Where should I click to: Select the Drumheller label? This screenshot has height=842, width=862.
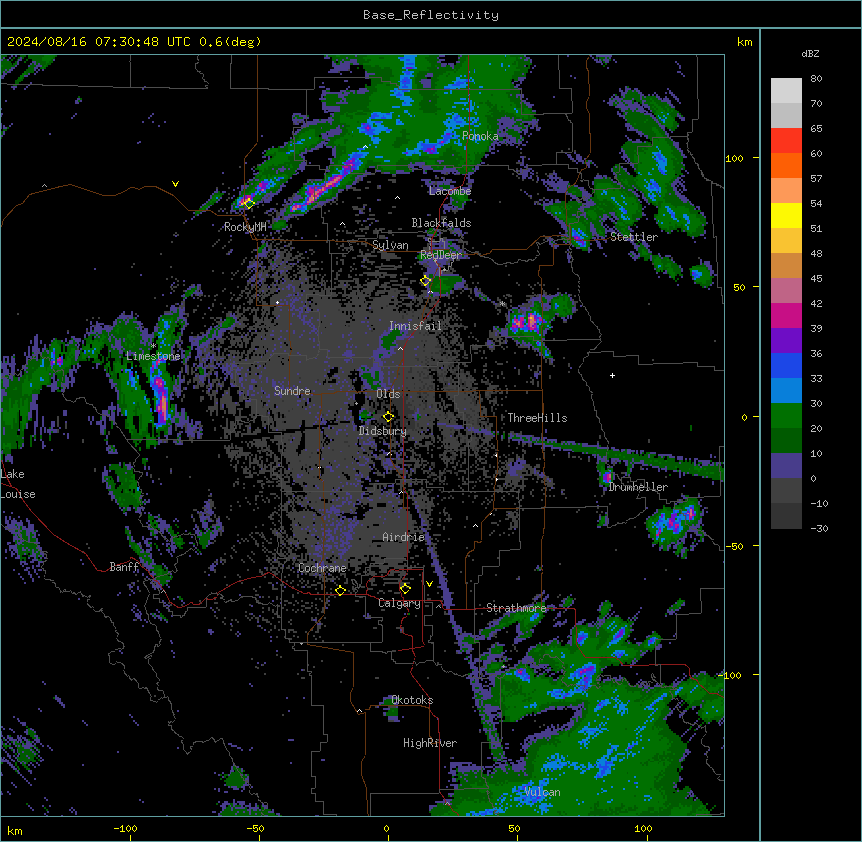pos(638,487)
